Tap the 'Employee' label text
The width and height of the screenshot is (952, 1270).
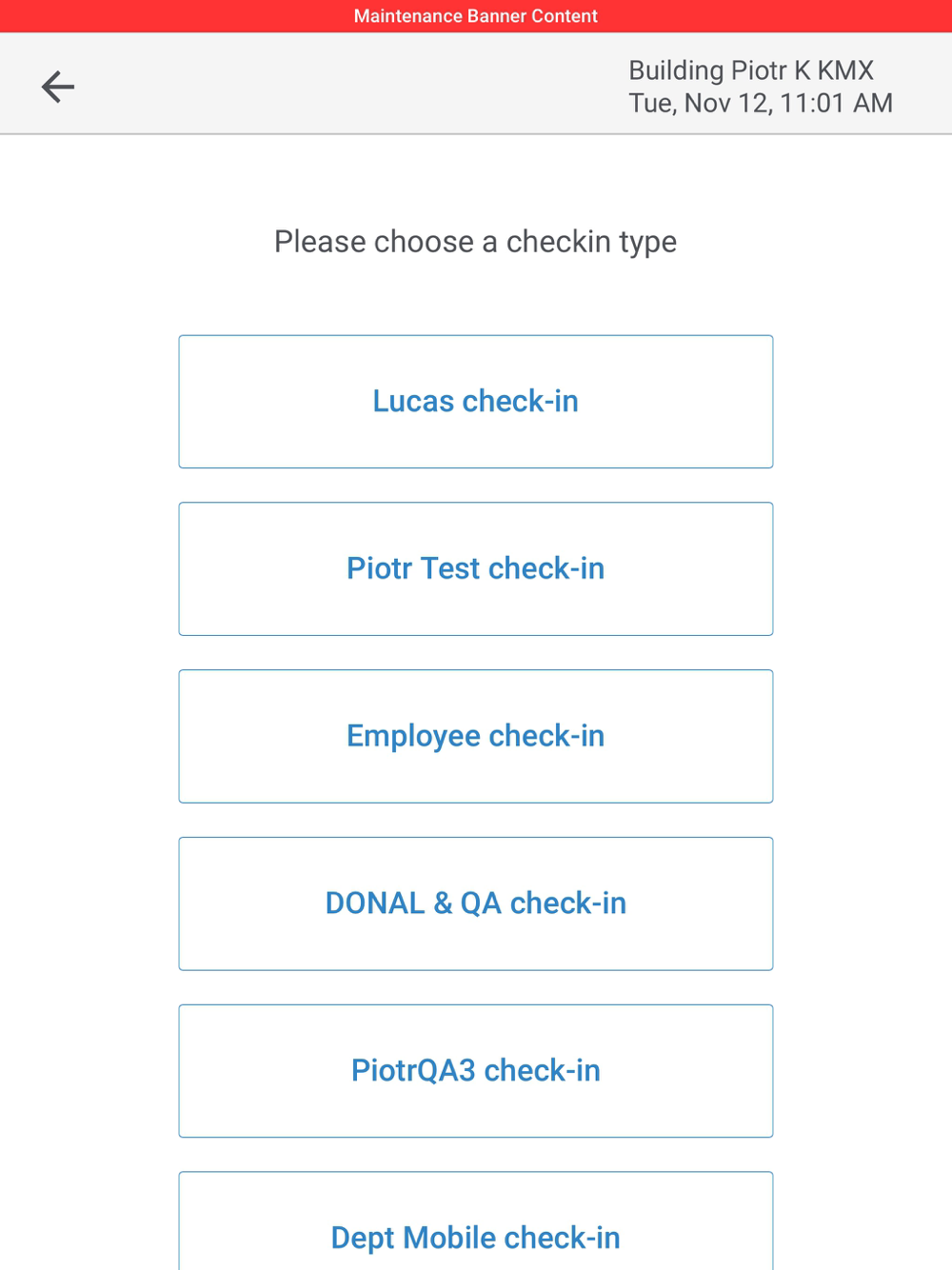point(413,736)
